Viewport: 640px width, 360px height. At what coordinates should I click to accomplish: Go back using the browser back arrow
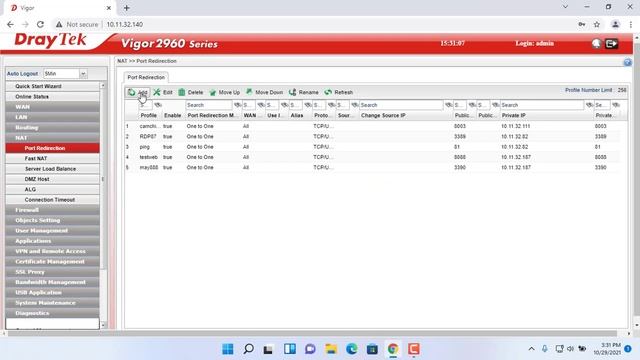tap(10, 24)
